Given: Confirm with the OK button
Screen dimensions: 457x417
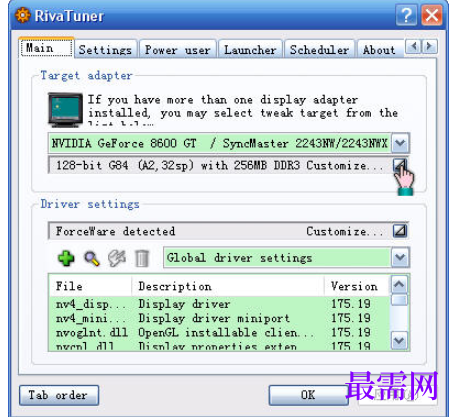Looking at the screenshot, I should coord(308,395).
